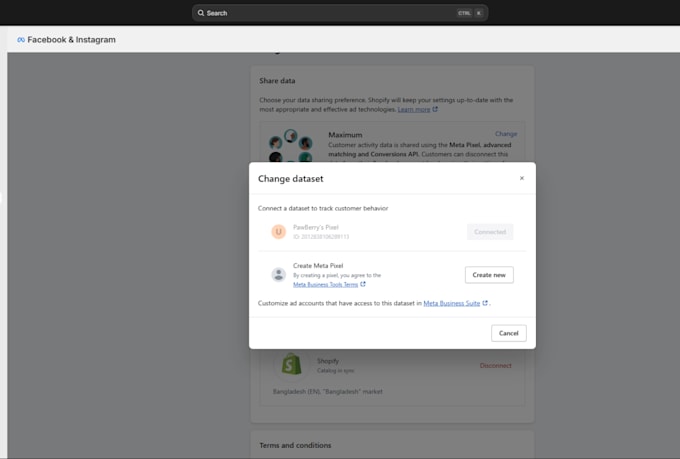This screenshot has width=680, height=459.
Task: Click the Terms and conditions heading
Action: (295, 445)
